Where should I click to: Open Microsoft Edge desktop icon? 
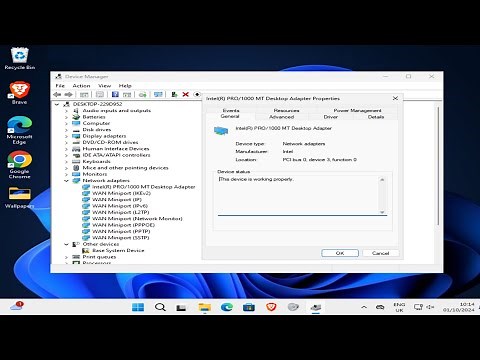20,130
